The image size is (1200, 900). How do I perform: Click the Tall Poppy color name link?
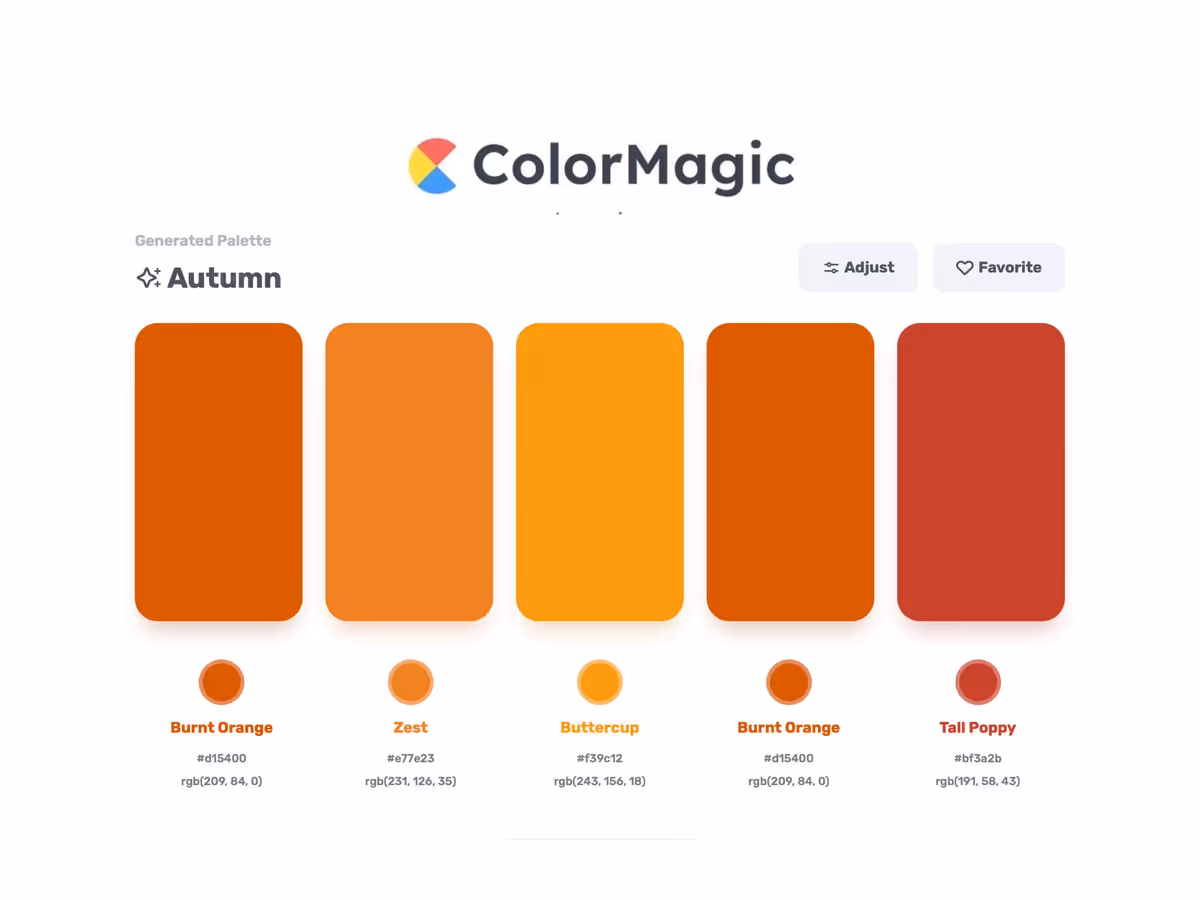click(978, 727)
